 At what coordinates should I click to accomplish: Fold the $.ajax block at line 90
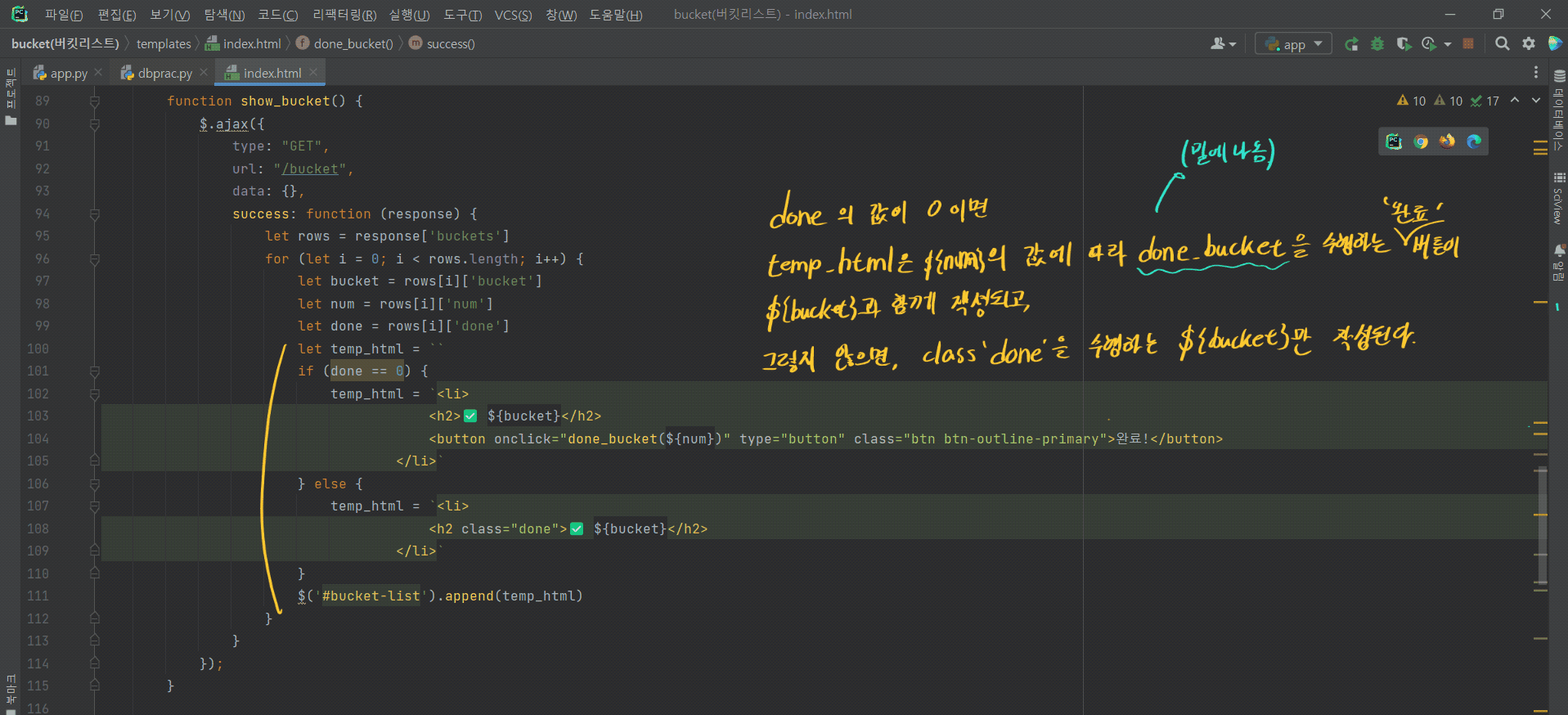pos(94,124)
